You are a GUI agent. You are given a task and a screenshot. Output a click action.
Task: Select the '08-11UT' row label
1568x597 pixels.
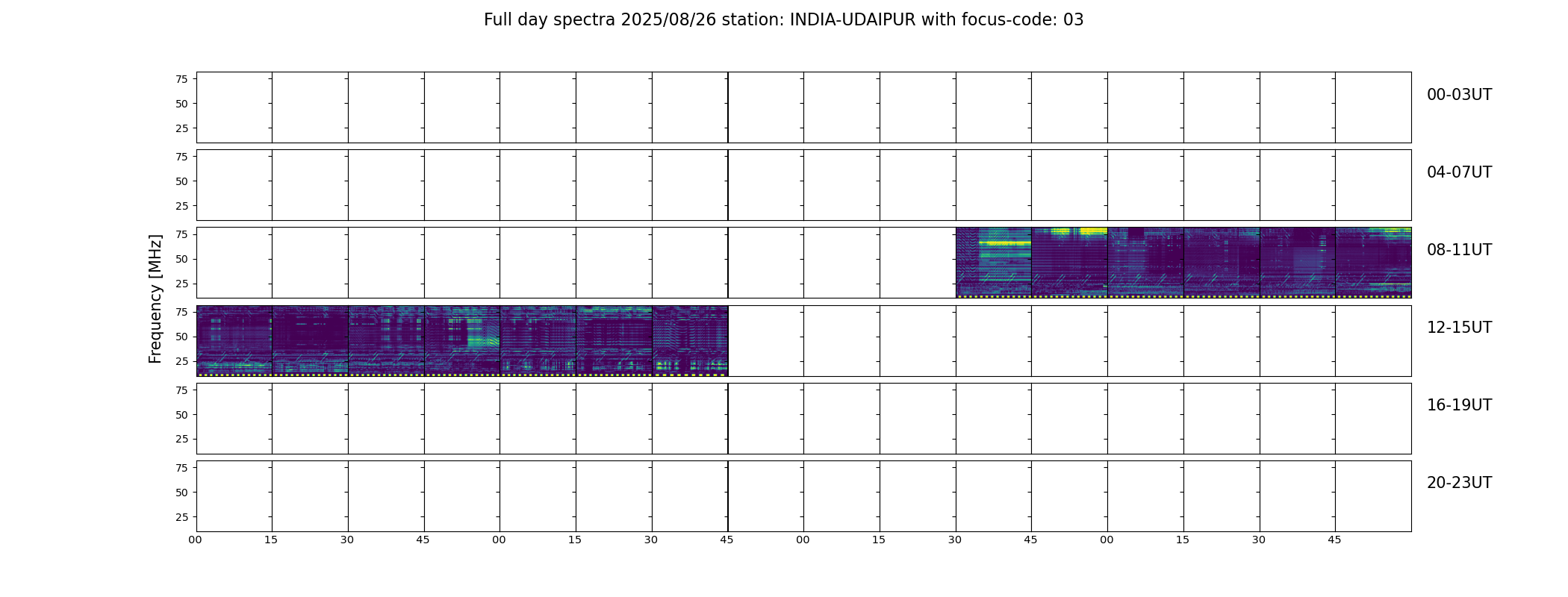pyautogui.click(x=1459, y=250)
